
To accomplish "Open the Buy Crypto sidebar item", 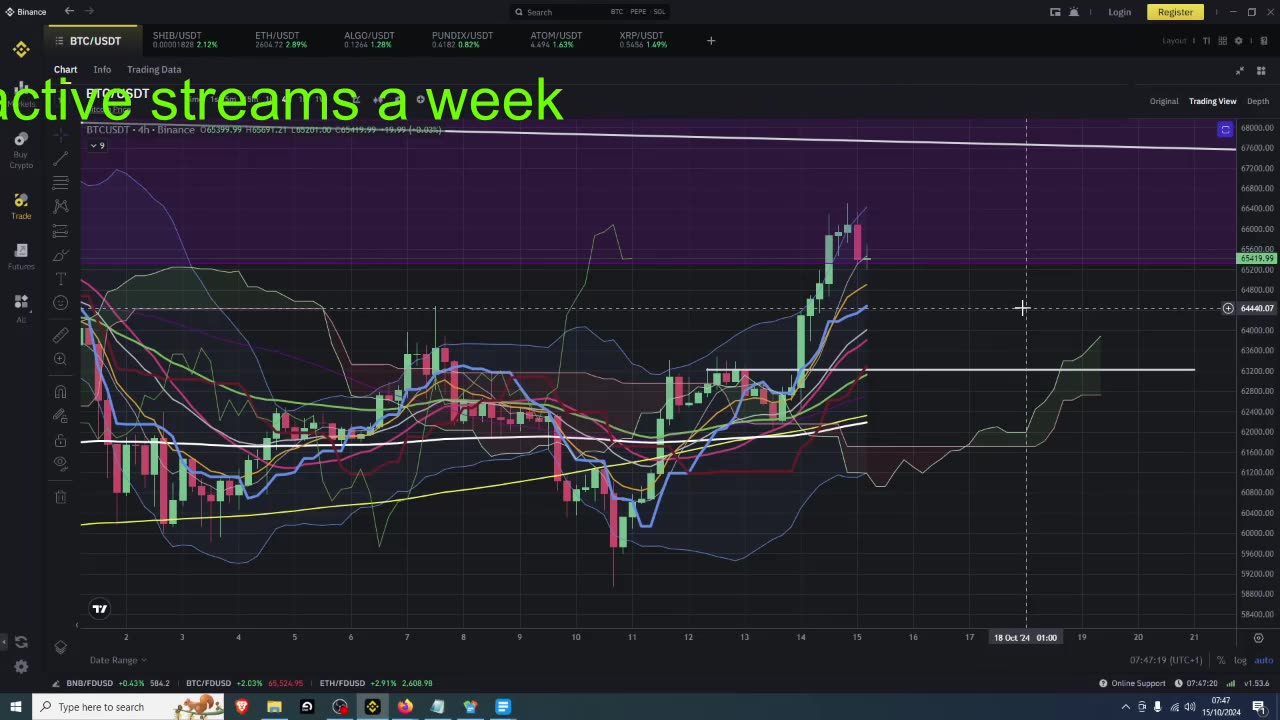I will point(21,148).
